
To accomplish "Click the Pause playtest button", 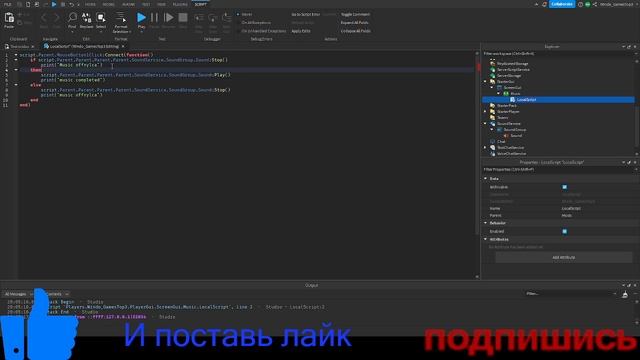I will coord(154,18).
